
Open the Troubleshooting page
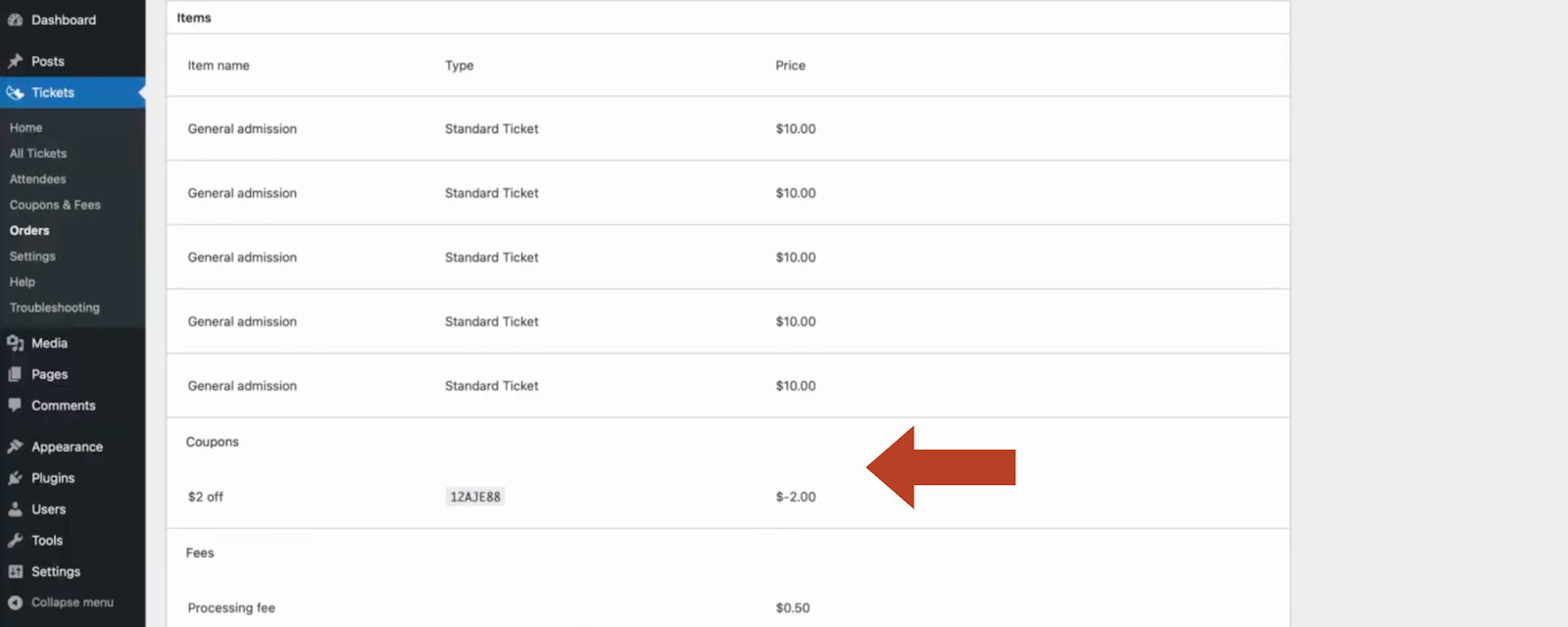[54, 307]
